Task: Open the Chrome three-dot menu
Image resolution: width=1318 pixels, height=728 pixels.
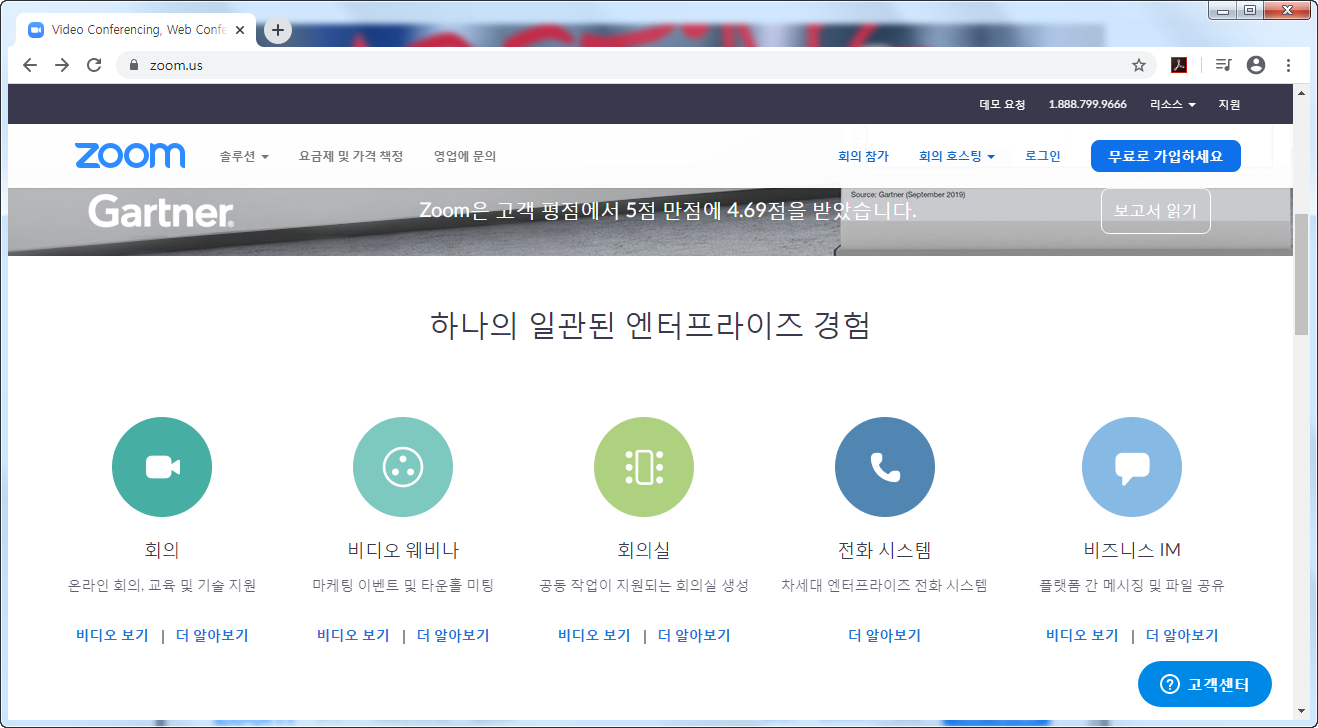Action: (1288, 65)
